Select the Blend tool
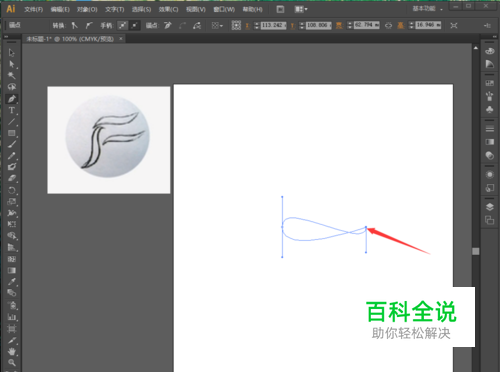The image size is (500, 372). 12,293
